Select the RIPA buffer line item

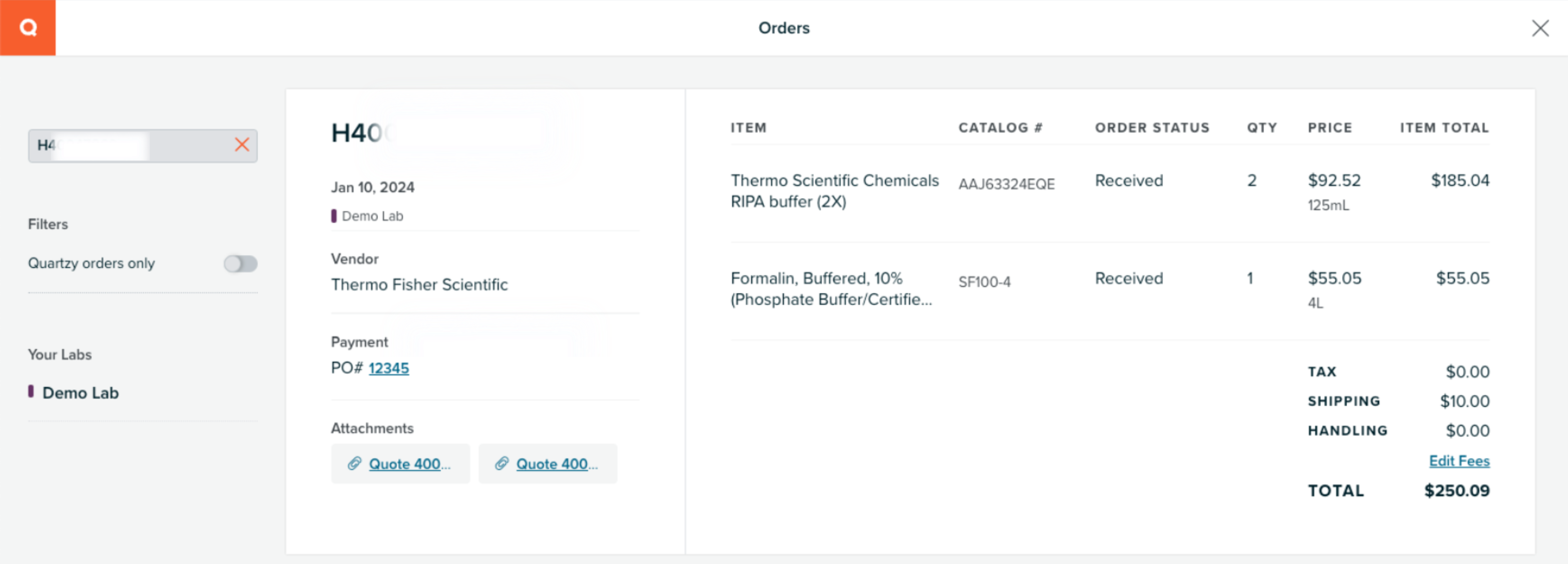835,190
